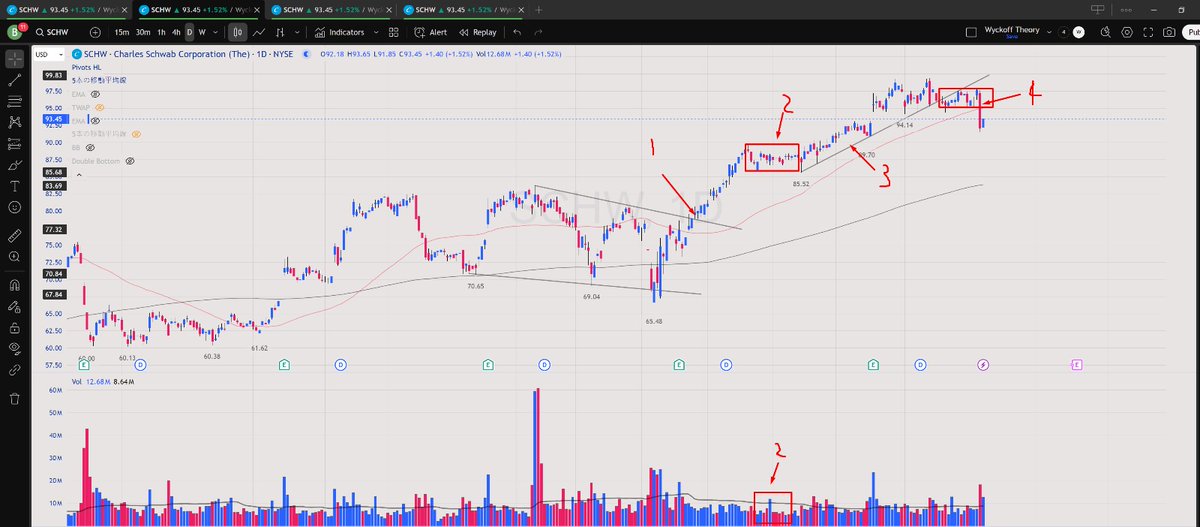
Task: Select the D daily timeframe
Action: pos(189,32)
